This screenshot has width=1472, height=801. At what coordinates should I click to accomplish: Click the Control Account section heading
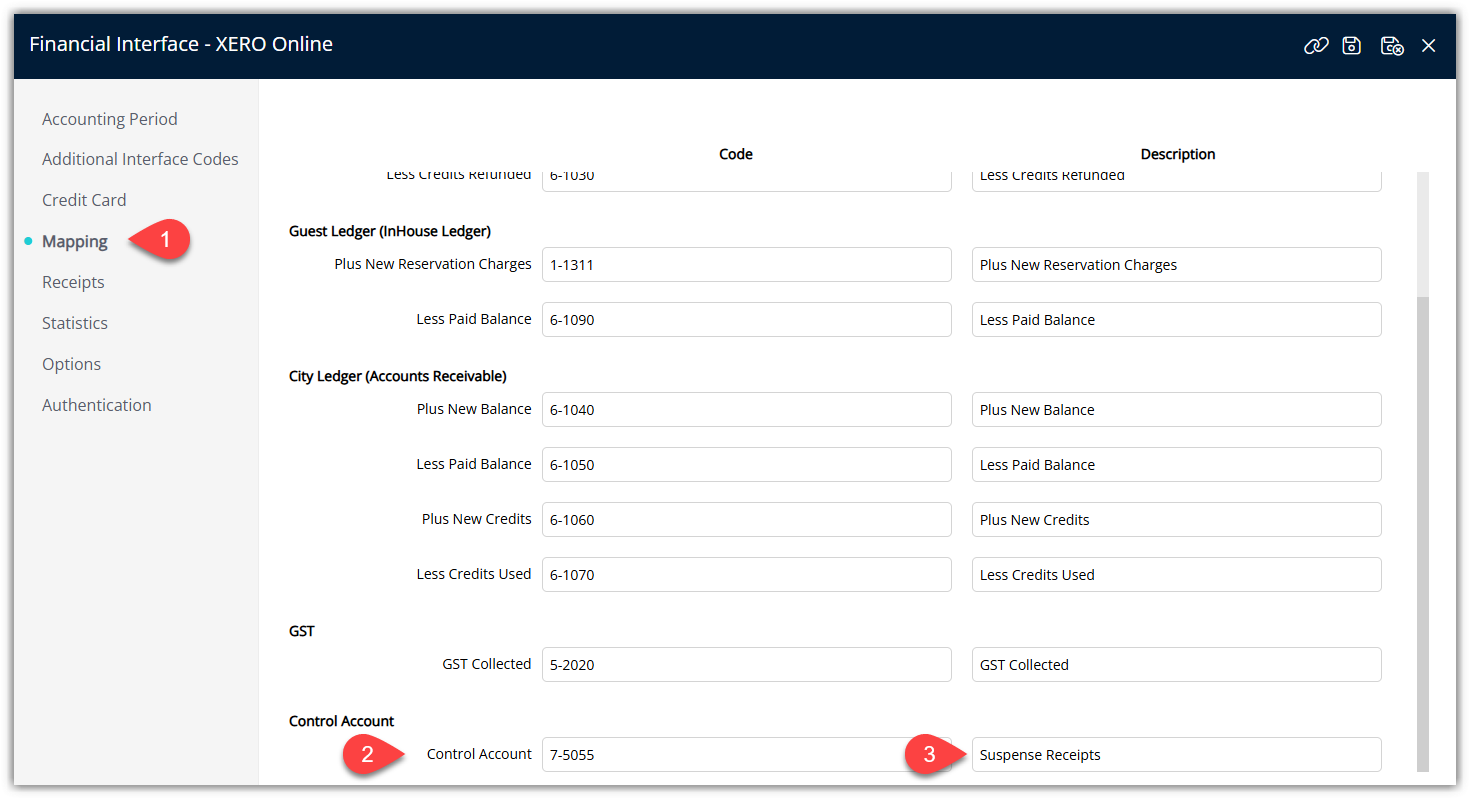tap(342, 721)
